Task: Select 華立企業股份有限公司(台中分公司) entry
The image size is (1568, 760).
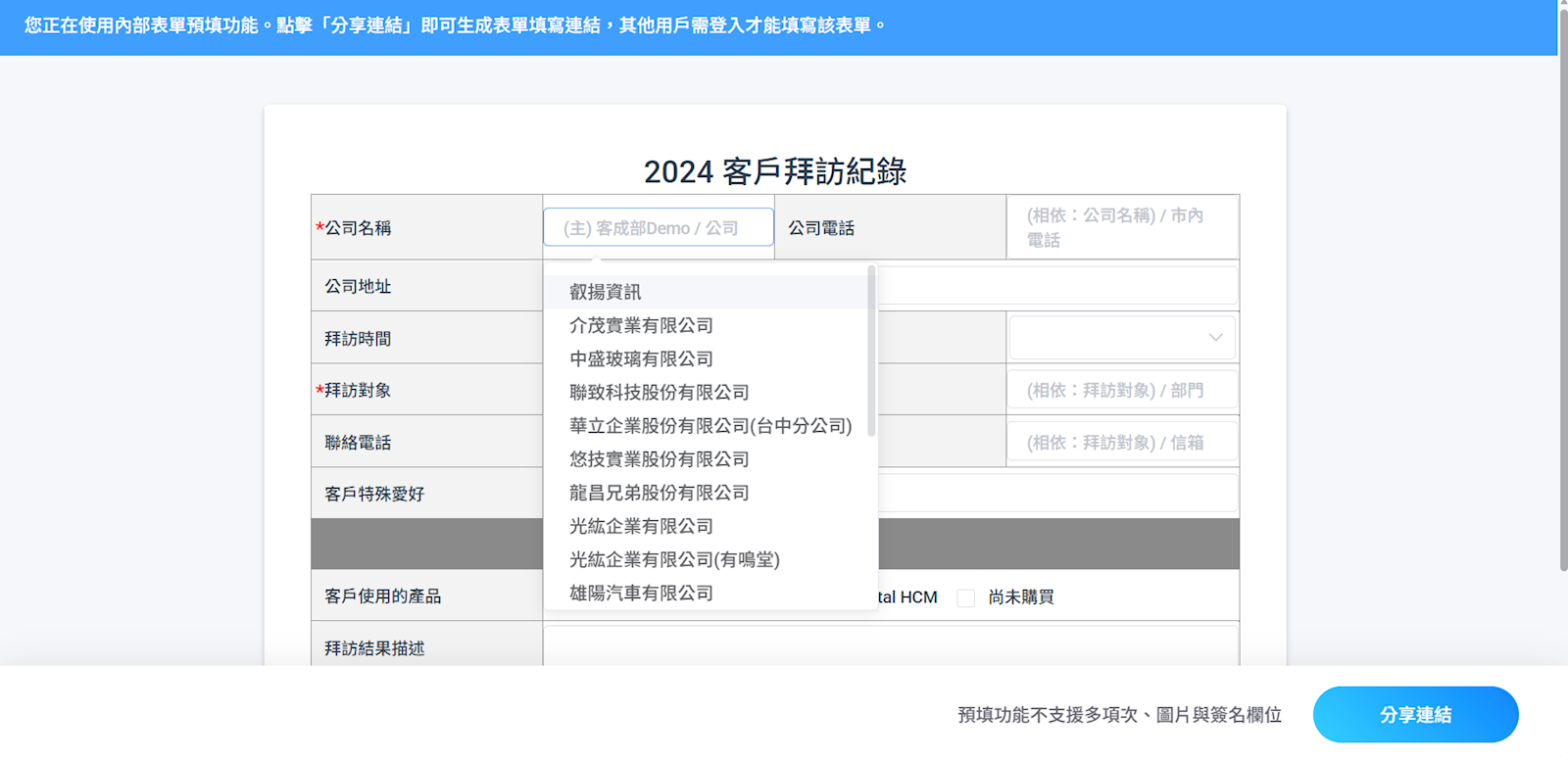Action: (710, 426)
